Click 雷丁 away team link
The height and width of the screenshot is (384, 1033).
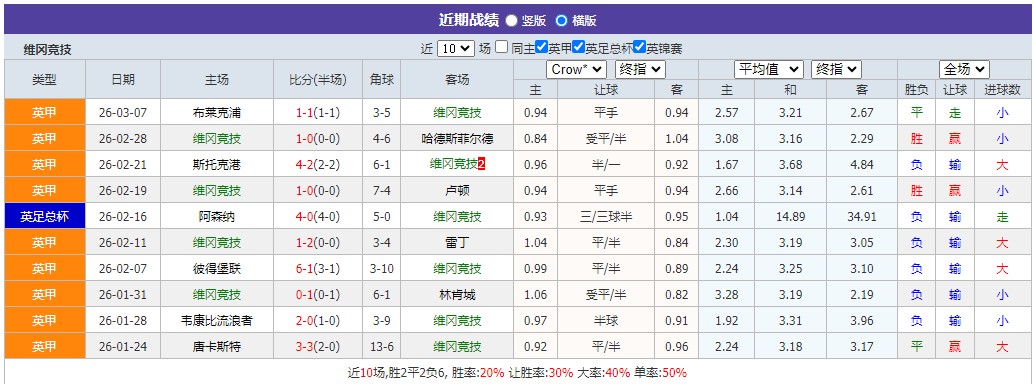457,242
